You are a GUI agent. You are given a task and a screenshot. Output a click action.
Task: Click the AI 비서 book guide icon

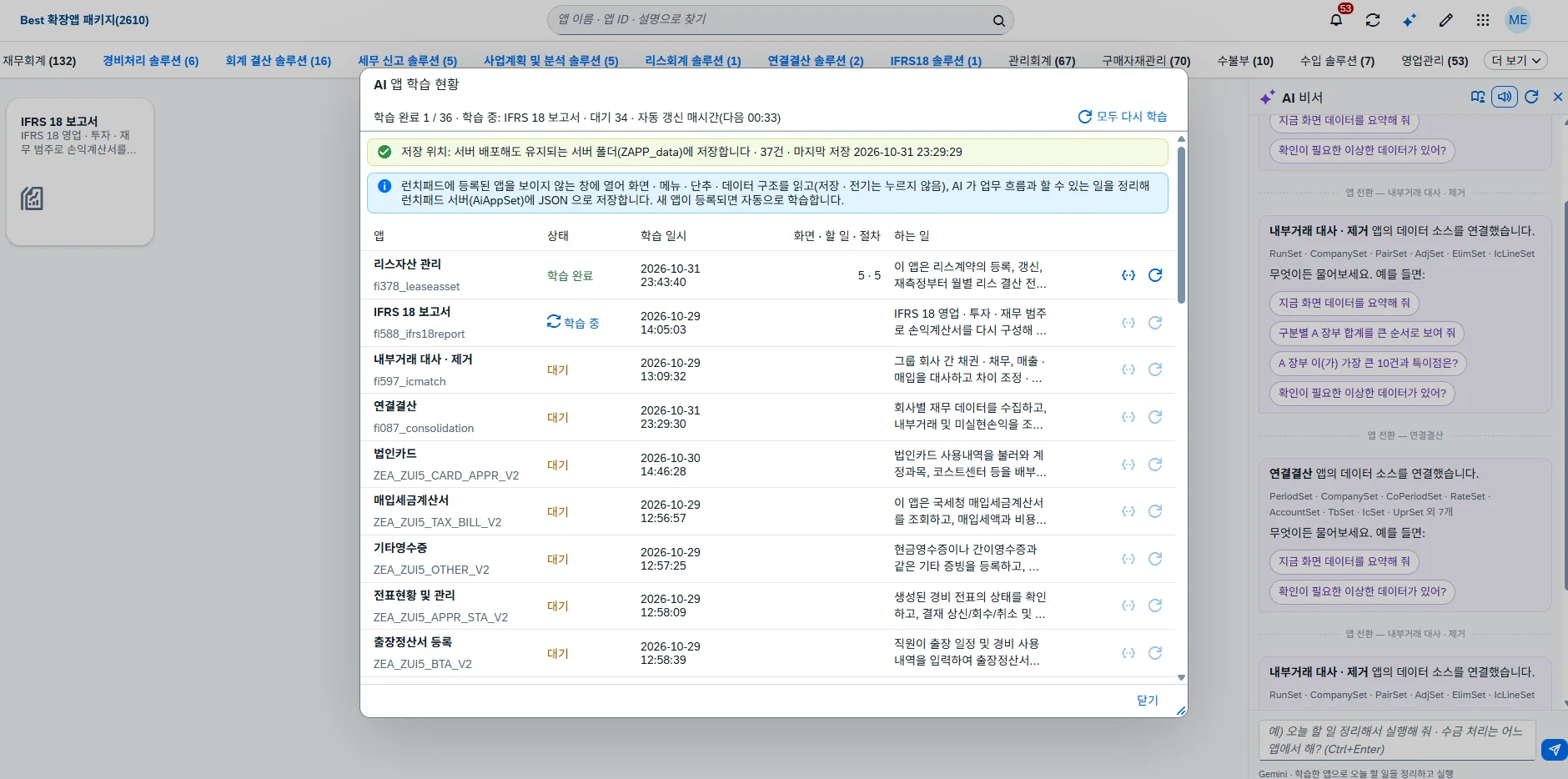click(1478, 97)
